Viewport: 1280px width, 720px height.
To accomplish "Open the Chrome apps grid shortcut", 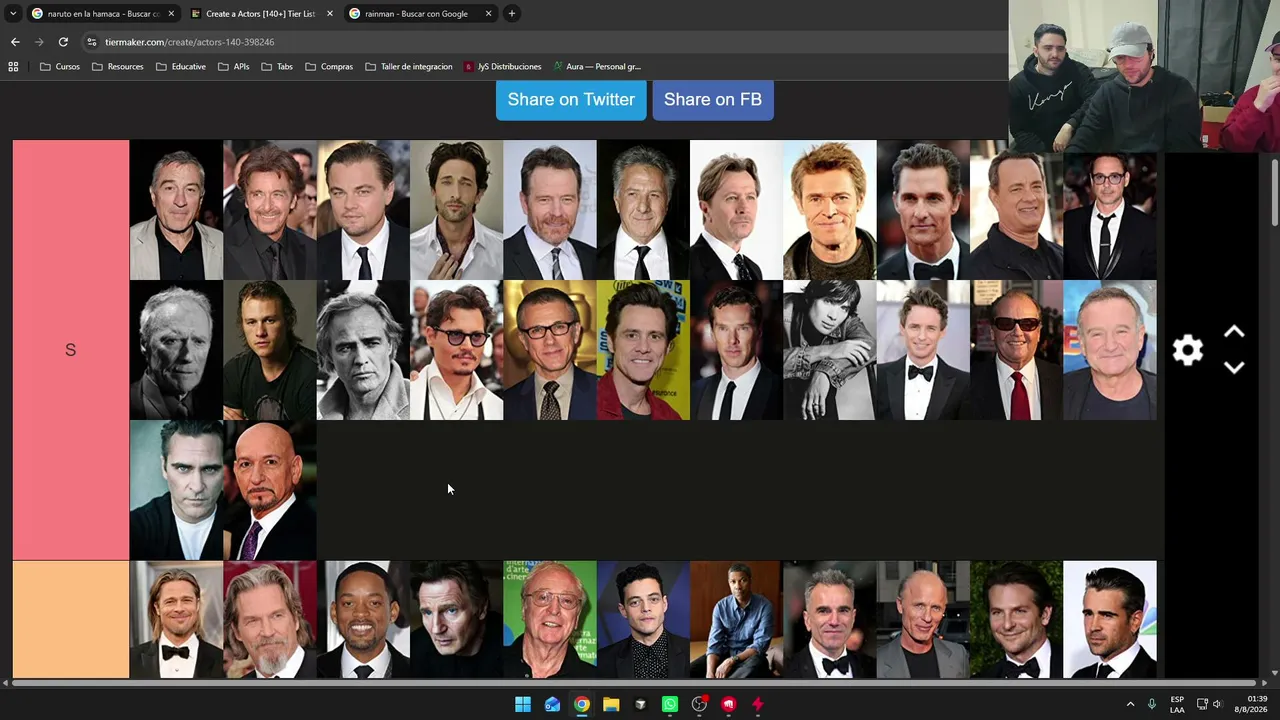I will (13, 67).
